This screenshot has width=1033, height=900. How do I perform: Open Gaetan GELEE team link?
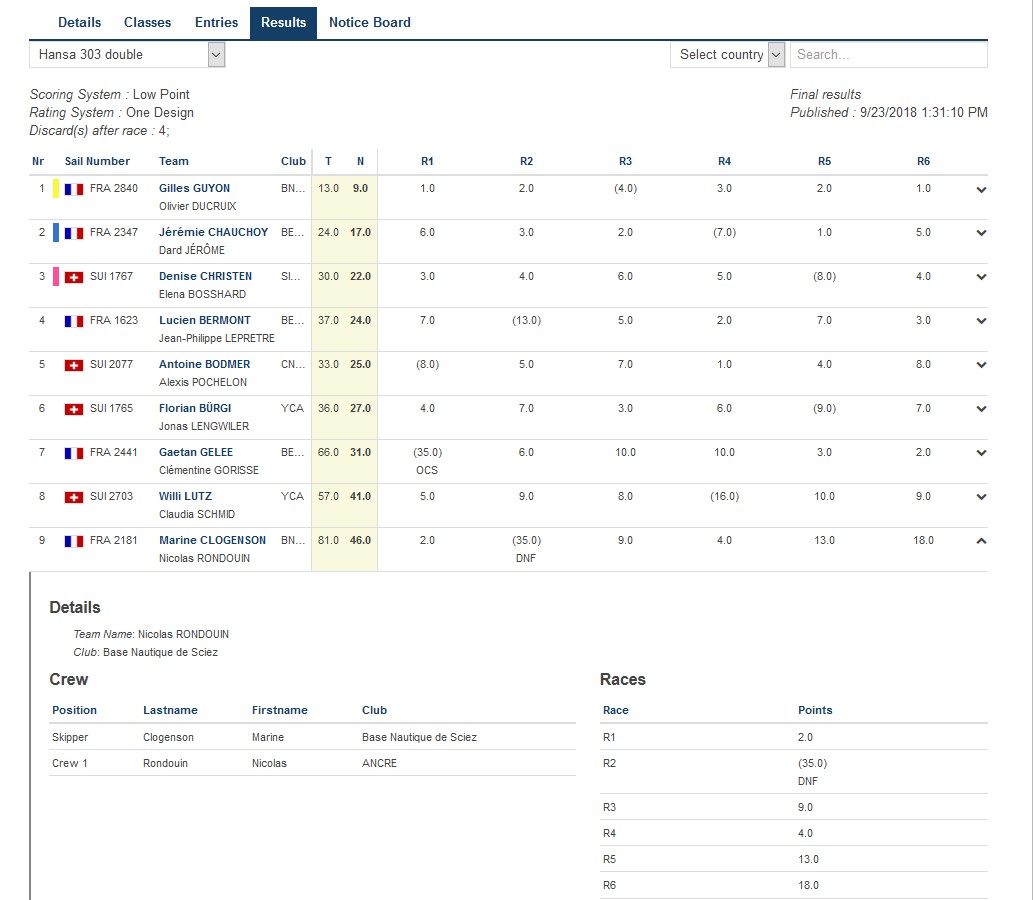click(x=196, y=453)
